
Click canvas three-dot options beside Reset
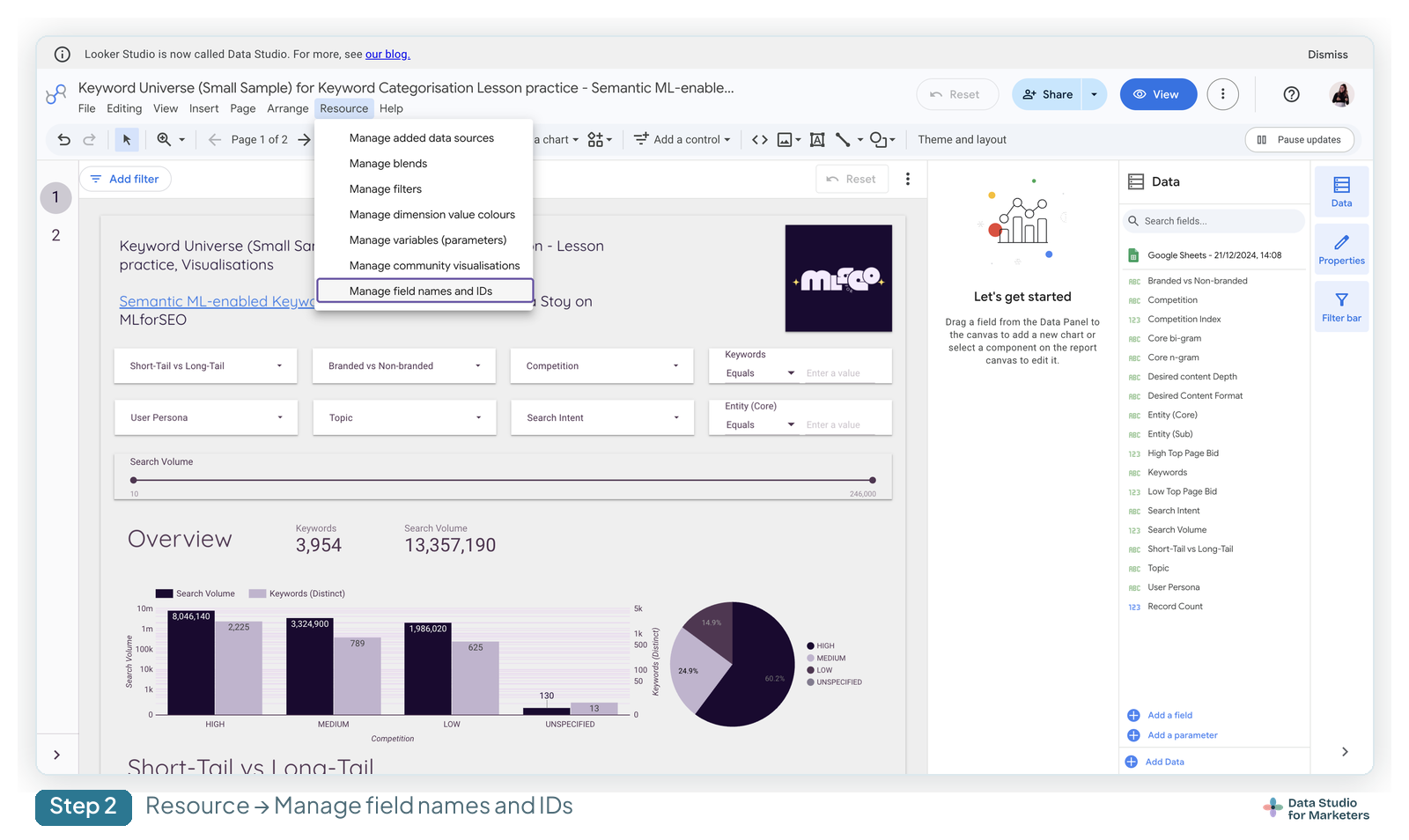(x=907, y=179)
